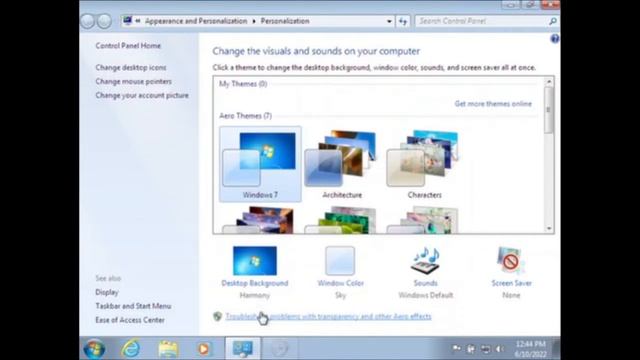
Task: Click the Personalization taskbar button
Action: tap(243, 349)
